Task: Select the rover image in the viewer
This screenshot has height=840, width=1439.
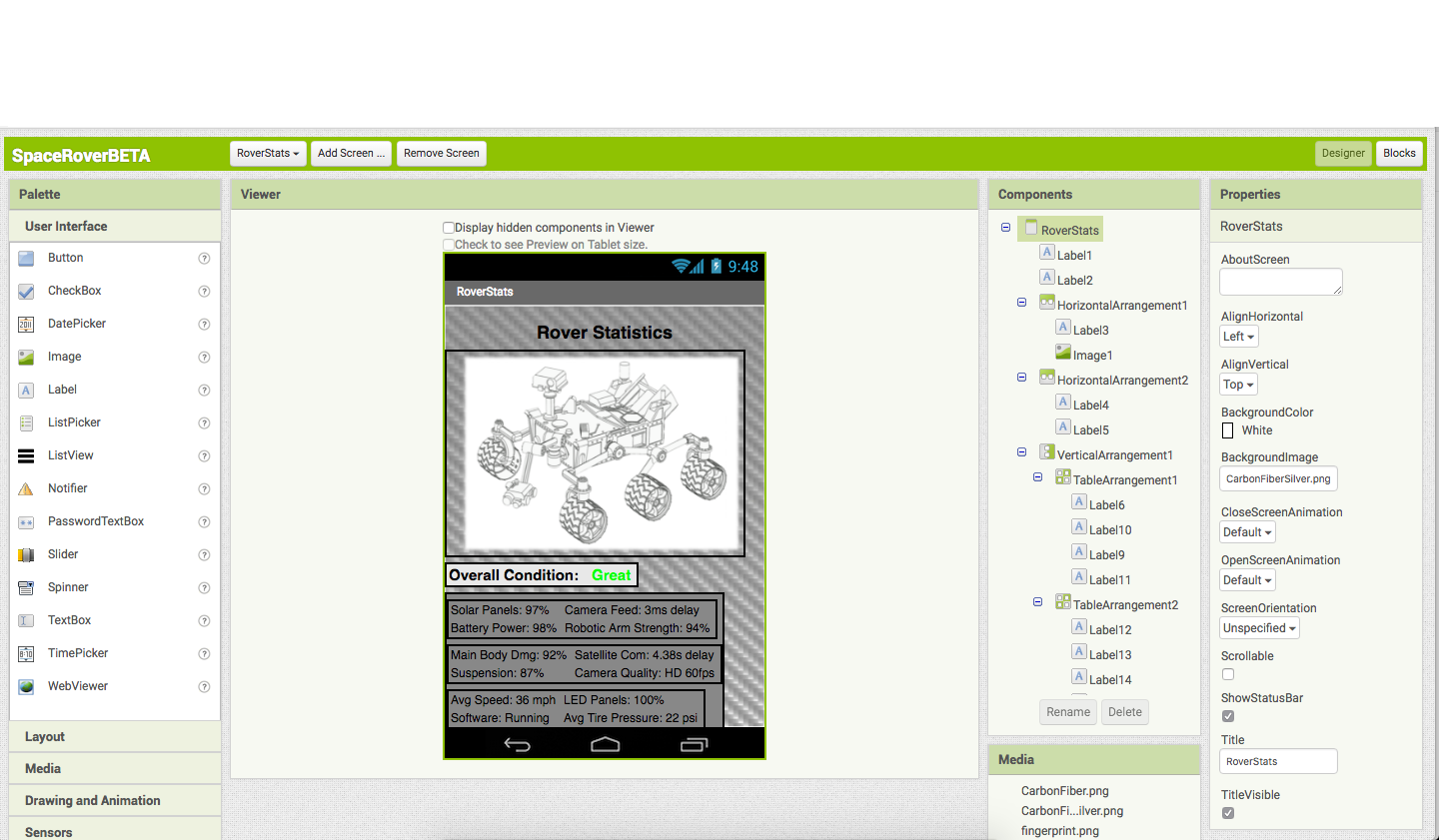Action: (x=595, y=452)
